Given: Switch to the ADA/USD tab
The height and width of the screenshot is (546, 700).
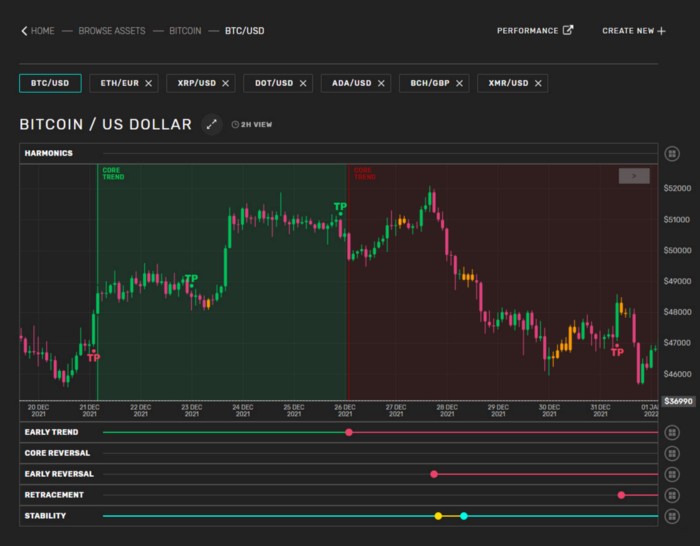Looking at the screenshot, I should point(351,83).
